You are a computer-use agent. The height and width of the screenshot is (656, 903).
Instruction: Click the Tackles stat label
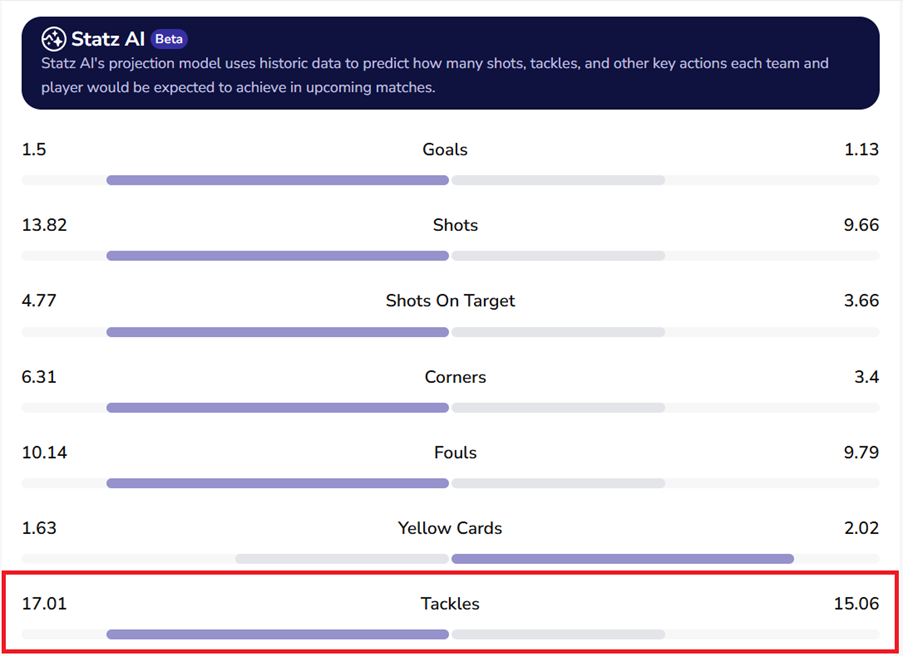pos(450,604)
